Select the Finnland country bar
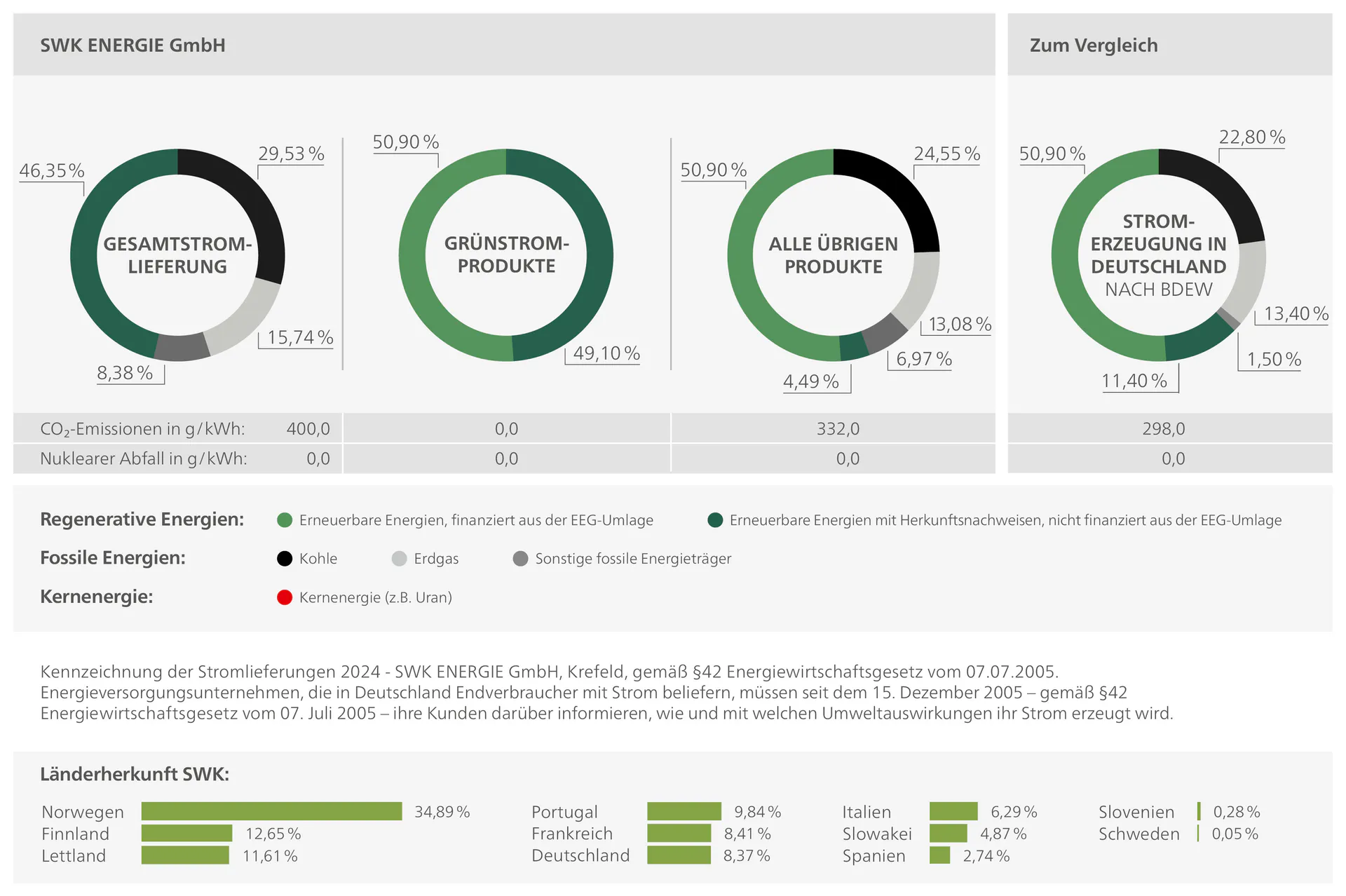 186,833
